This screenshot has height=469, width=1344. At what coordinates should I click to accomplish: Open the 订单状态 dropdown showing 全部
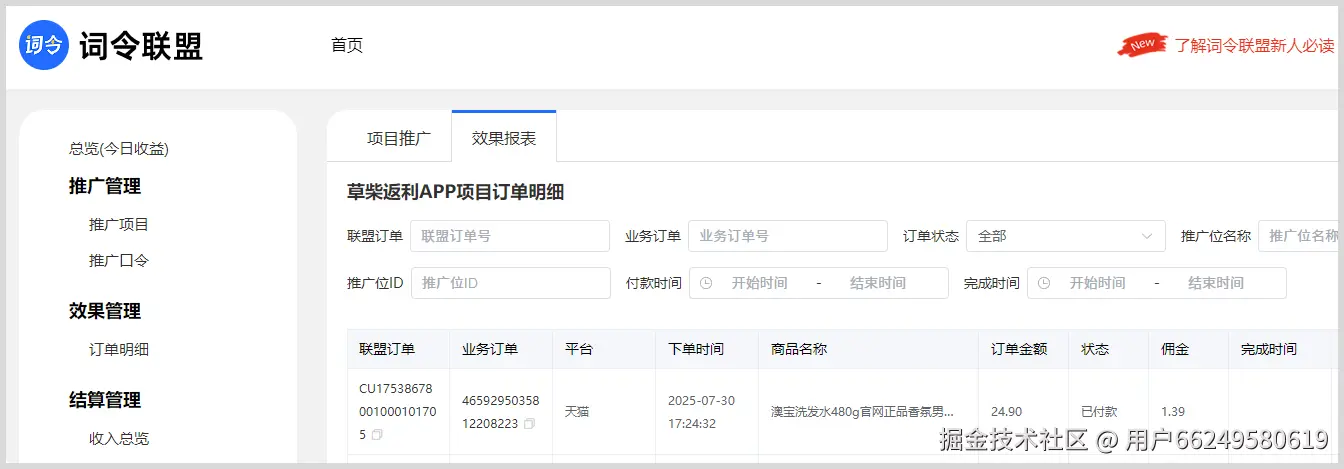pyautogui.click(x=1065, y=236)
